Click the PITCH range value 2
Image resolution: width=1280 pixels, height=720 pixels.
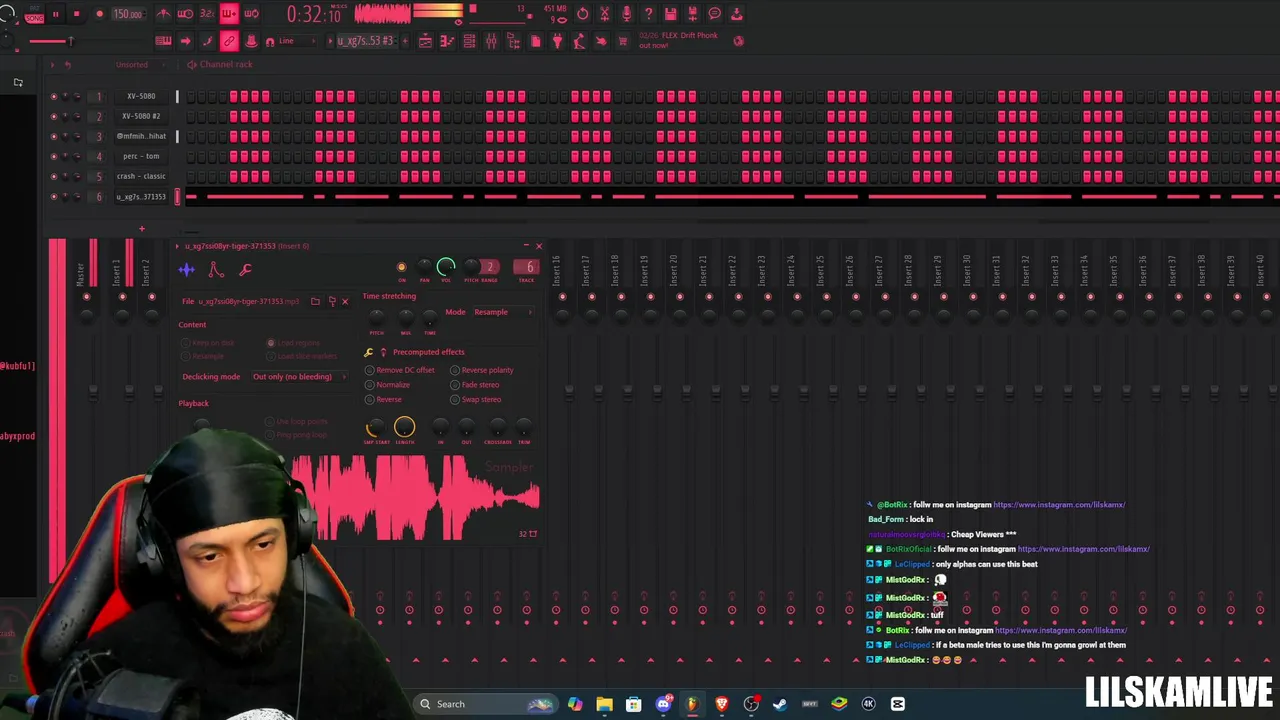(489, 267)
